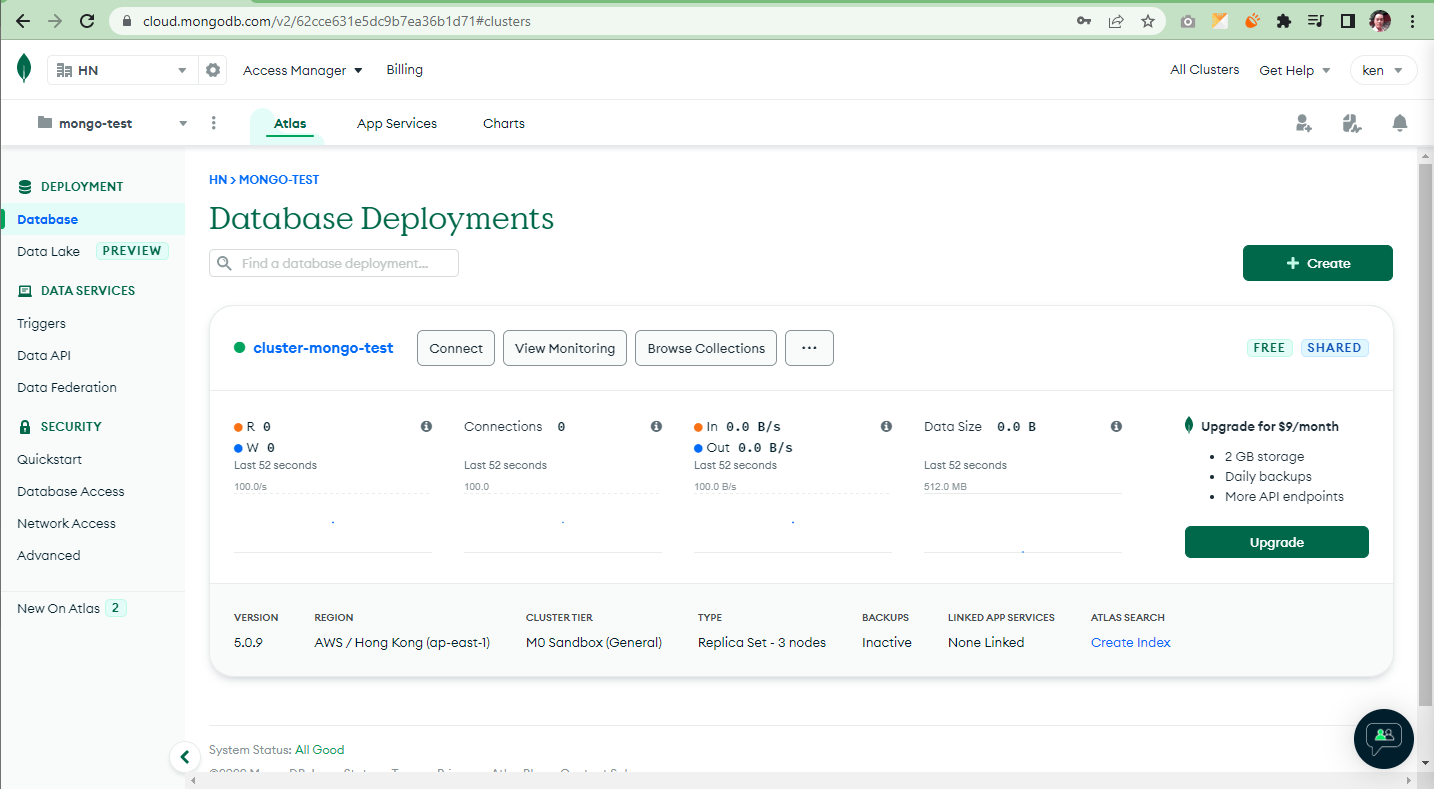Open the Access Manager dropdown

tap(302, 70)
